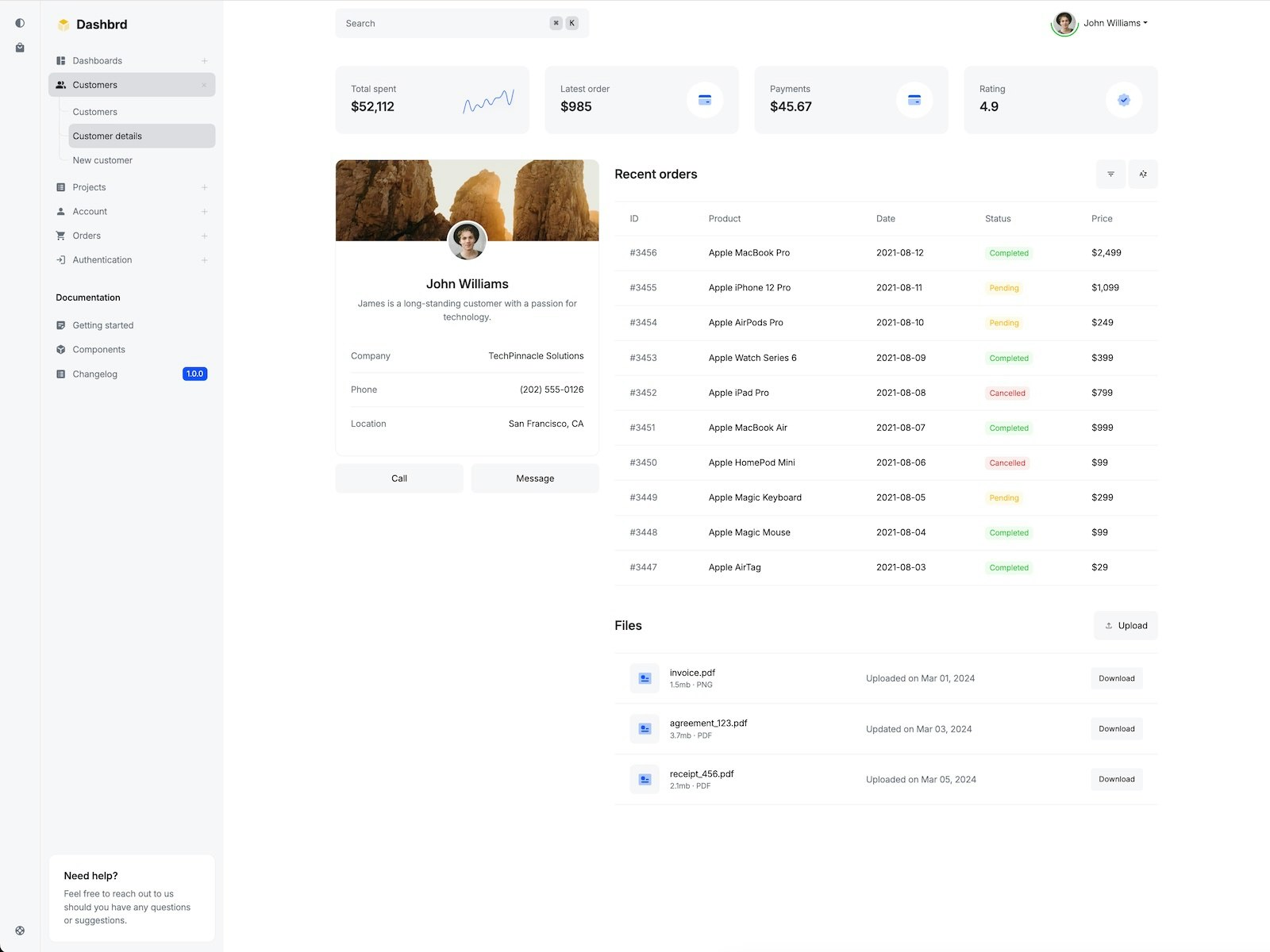
Task: Select the Customers submenu item
Action: 141,112
